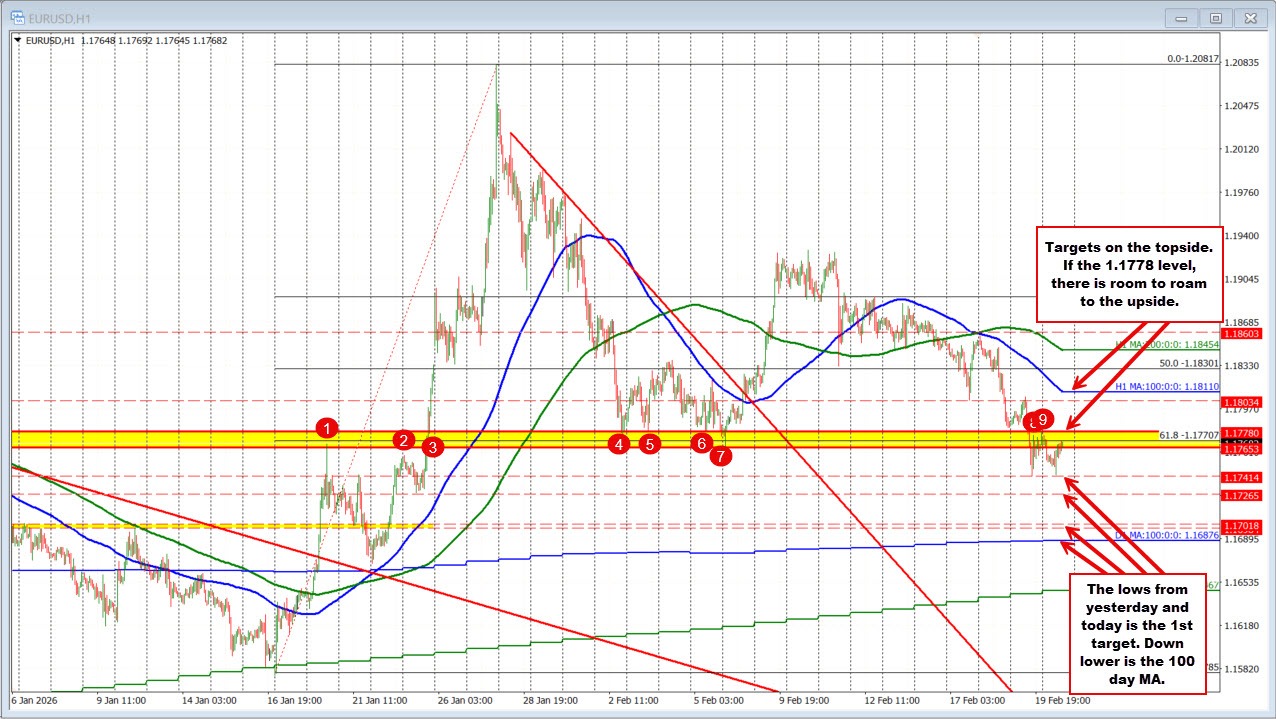The image size is (1276, 719).
Task: Click the red marker numbered 7
Action: (722, 456)
